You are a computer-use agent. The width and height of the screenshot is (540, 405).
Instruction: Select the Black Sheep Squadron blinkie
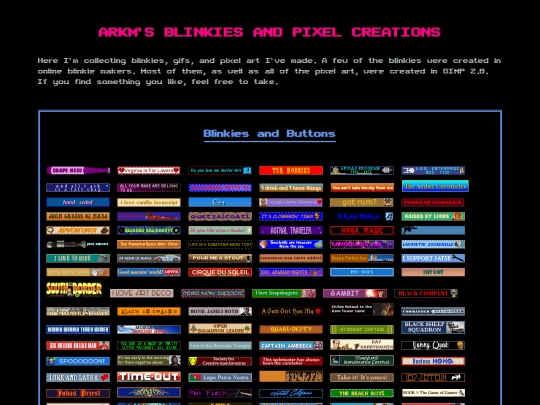(x=433, y=327)
